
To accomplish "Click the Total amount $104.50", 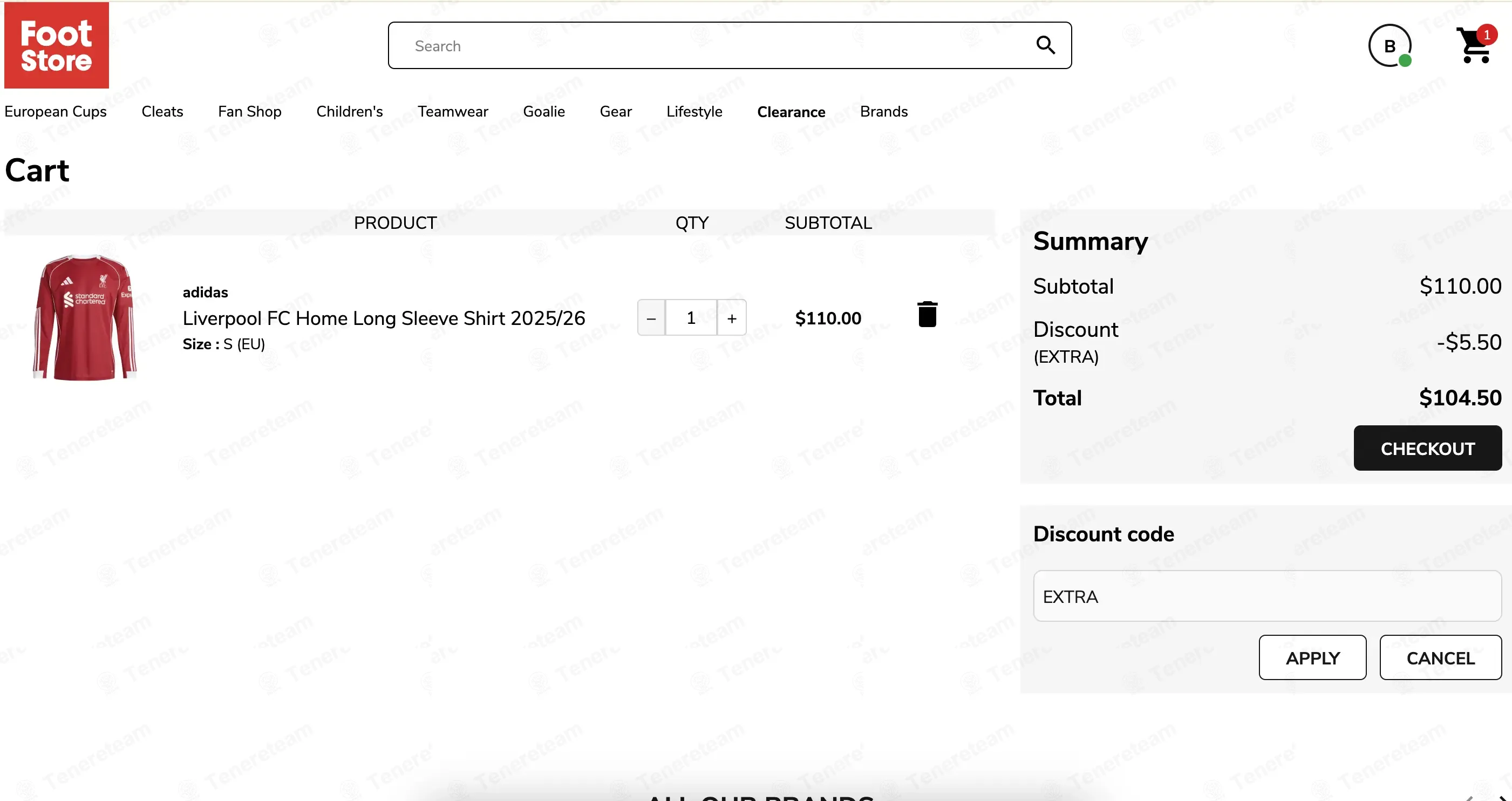I will click(1460, 398).
